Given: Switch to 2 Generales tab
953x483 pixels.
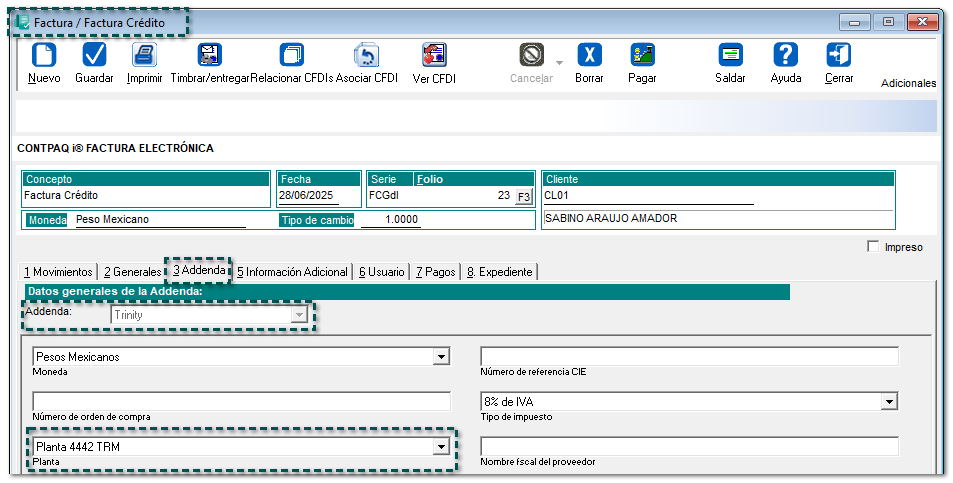Looking at the screenshot, I should (132, 272).
